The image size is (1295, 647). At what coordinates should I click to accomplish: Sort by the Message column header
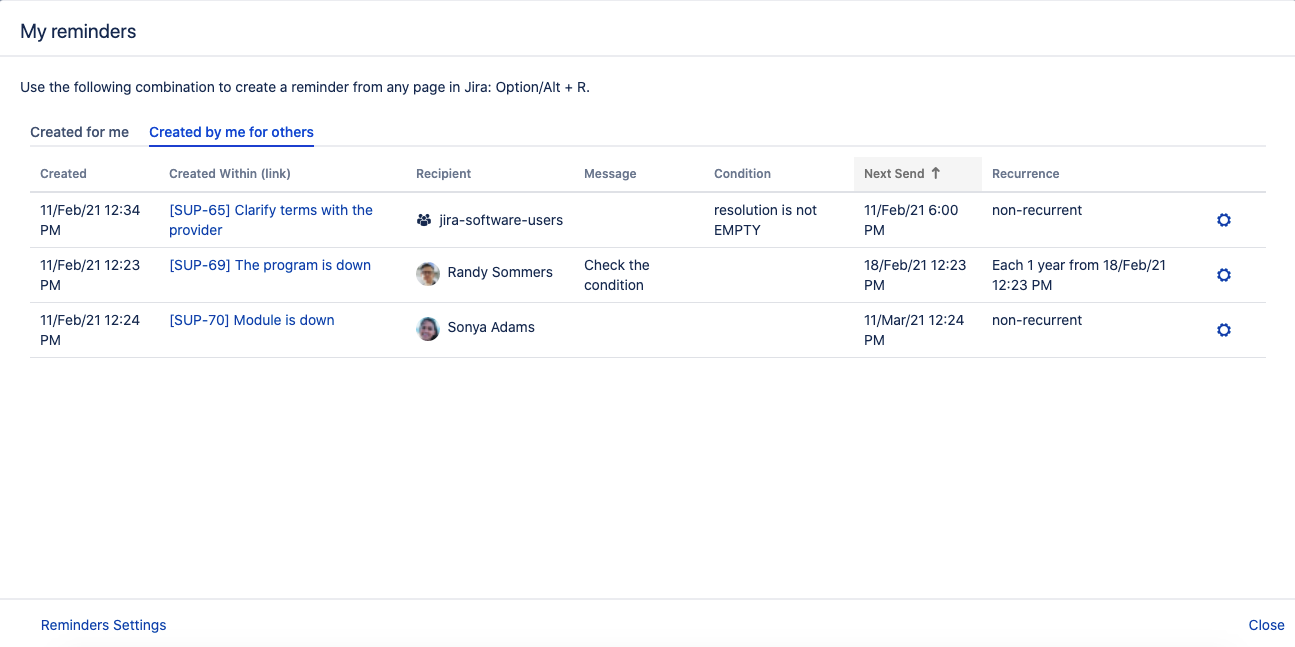click(x=610, y=174)
